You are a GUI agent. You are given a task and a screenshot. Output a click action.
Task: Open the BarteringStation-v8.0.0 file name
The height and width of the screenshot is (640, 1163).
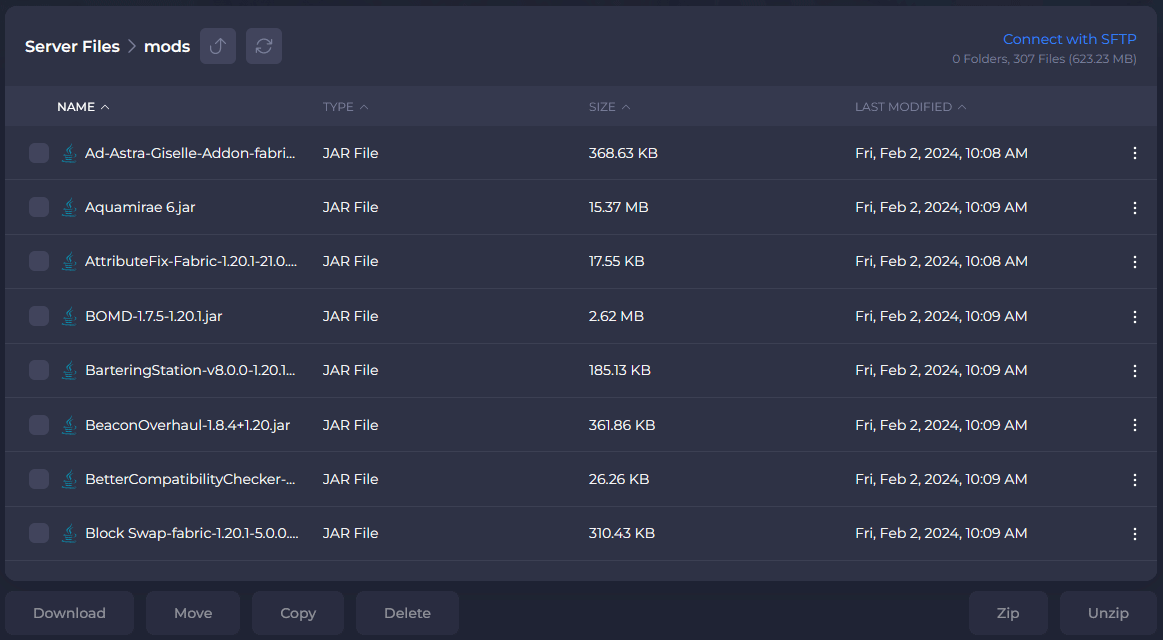pyautogui.click(x=190, y=370)
